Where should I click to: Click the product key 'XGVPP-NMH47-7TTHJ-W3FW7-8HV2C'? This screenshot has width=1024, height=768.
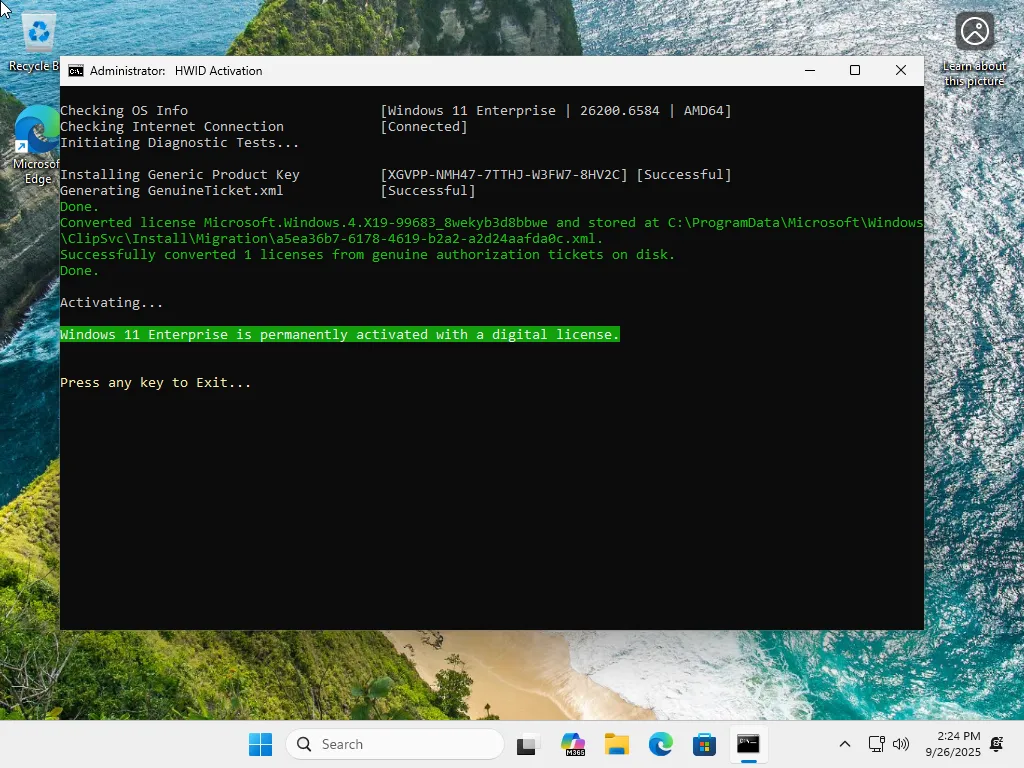tap(504, 175)
